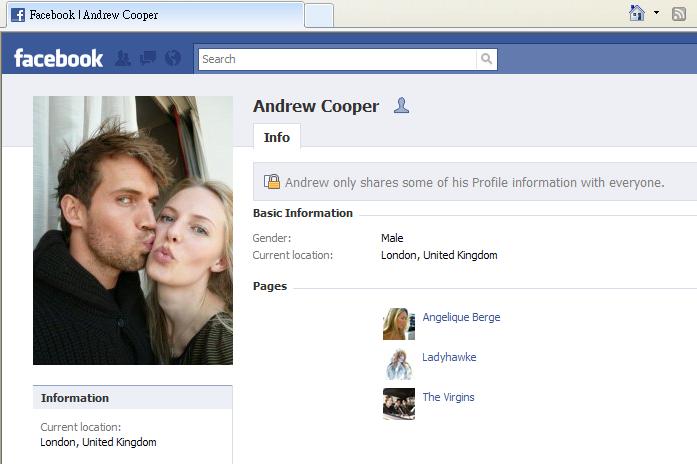Click the search magnifier button
The height and width of the screenshot is (464, 697).
click(x=486, y=59)
